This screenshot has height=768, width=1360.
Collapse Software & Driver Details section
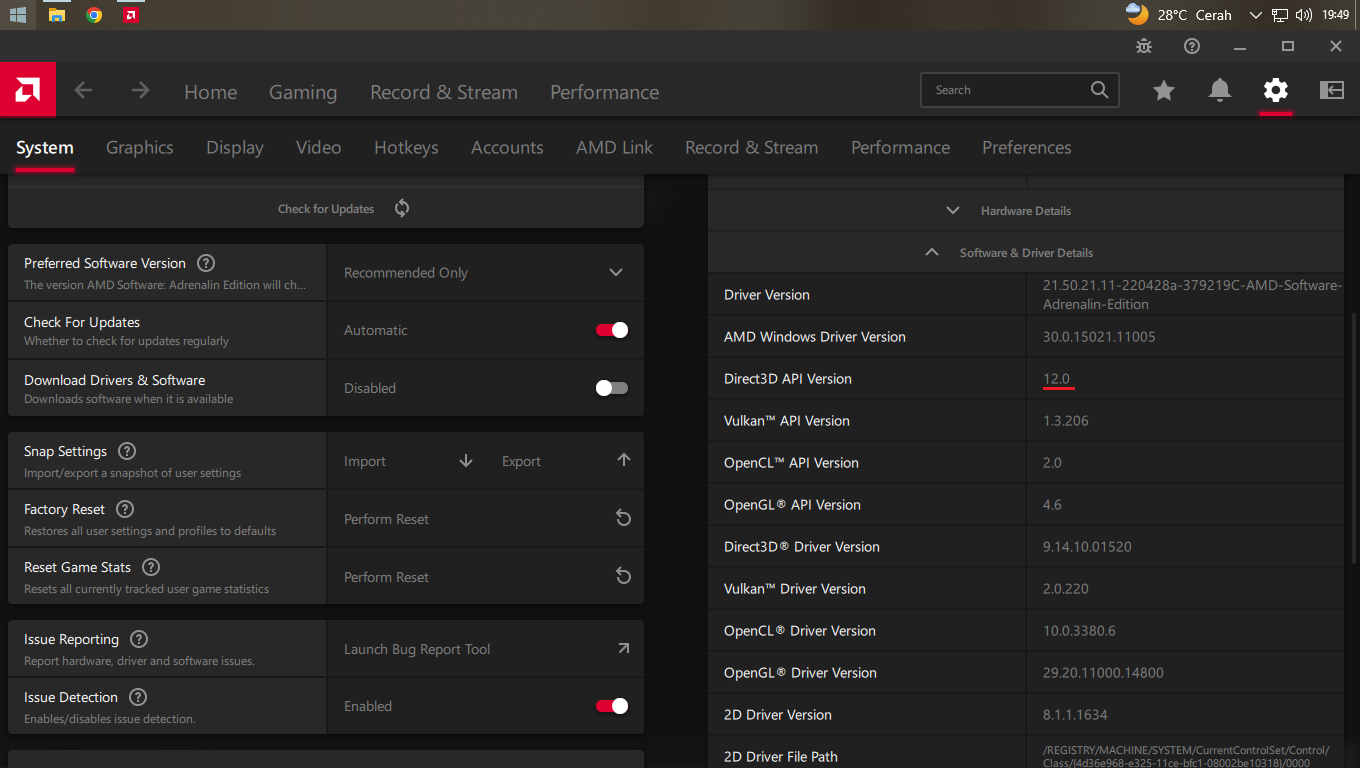pyautogui.click(x=1026, y=253)
